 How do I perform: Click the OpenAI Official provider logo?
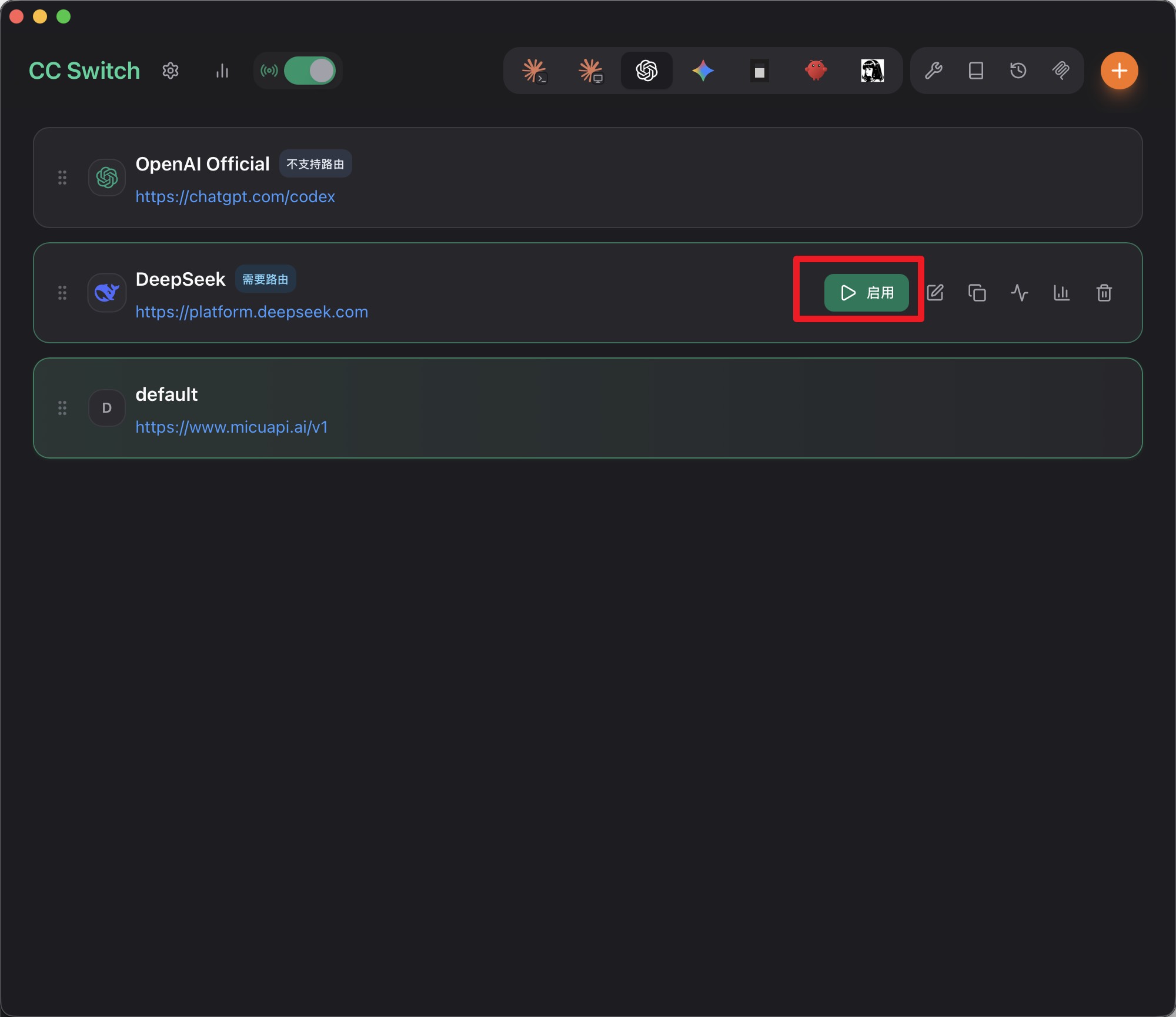[x=107, y=178]
